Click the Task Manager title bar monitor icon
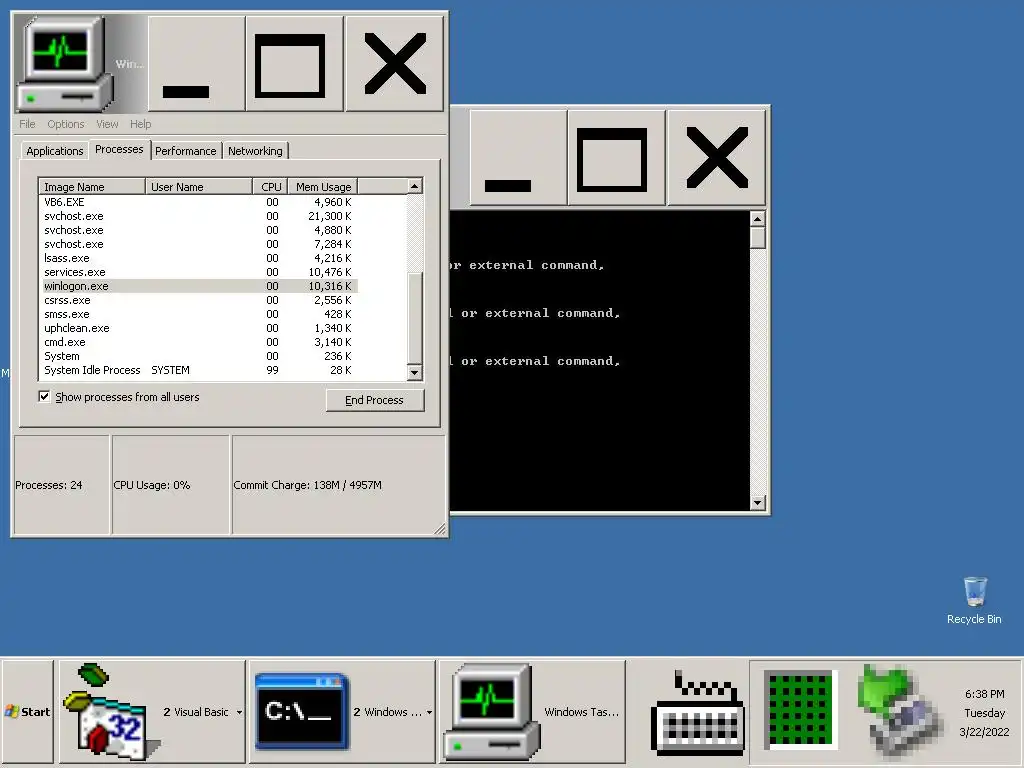 pyautogui.click(x=64, y=63)
